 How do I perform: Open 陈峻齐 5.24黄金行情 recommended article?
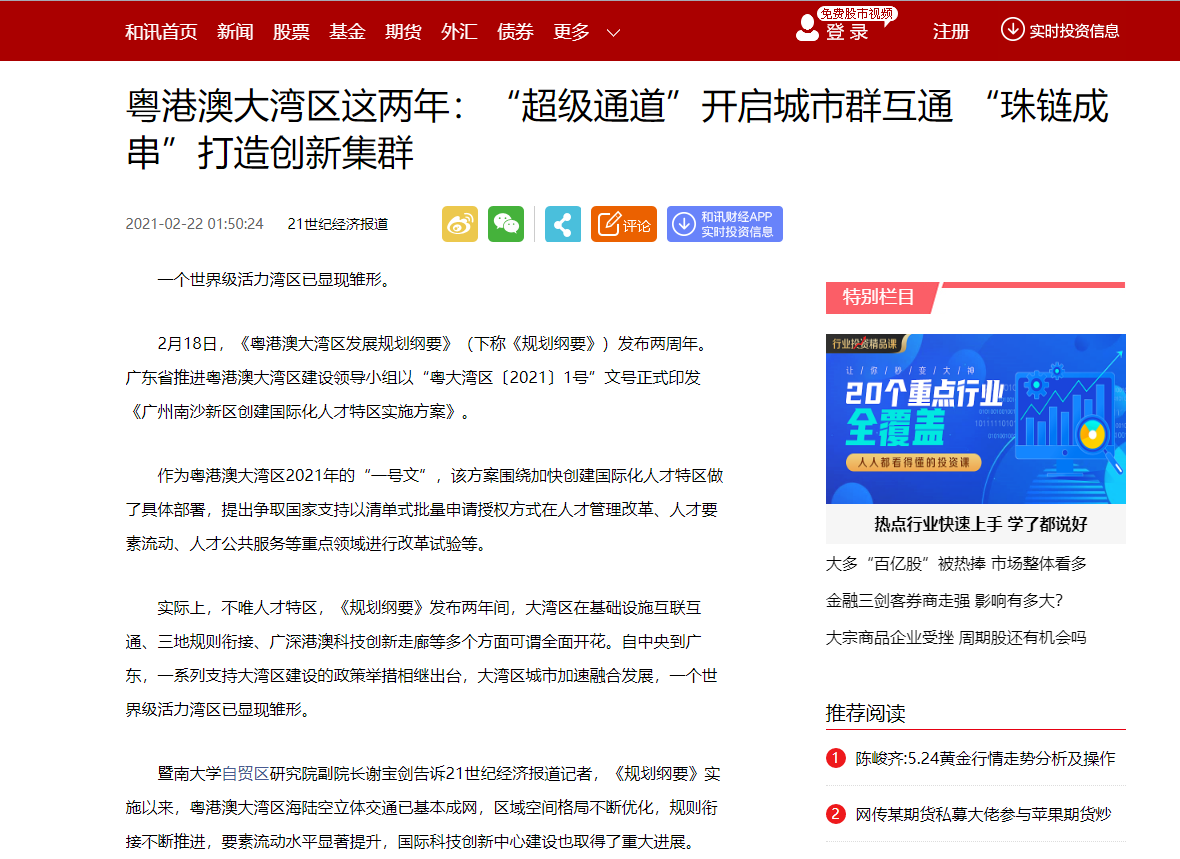[x=984, y=759]
